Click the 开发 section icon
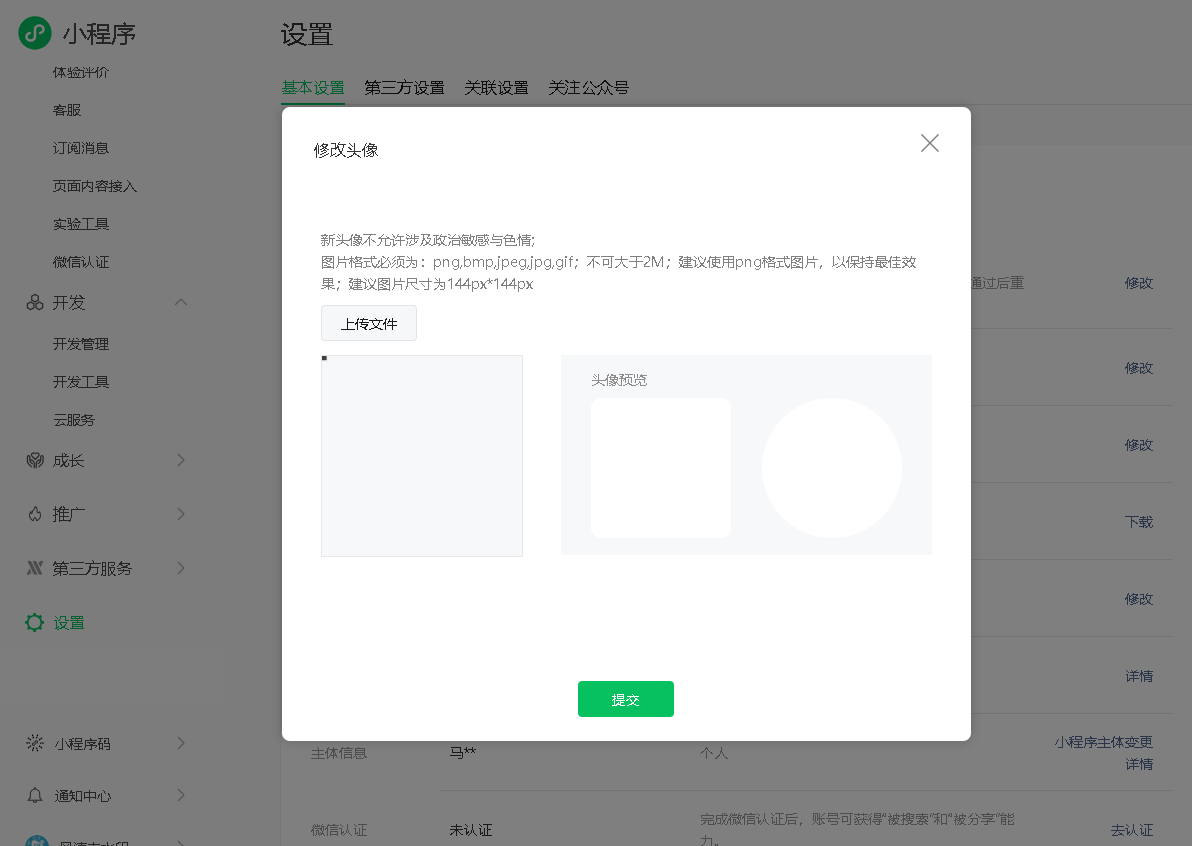The height and width of the screenshot is (846, 1192). point(35,303)
